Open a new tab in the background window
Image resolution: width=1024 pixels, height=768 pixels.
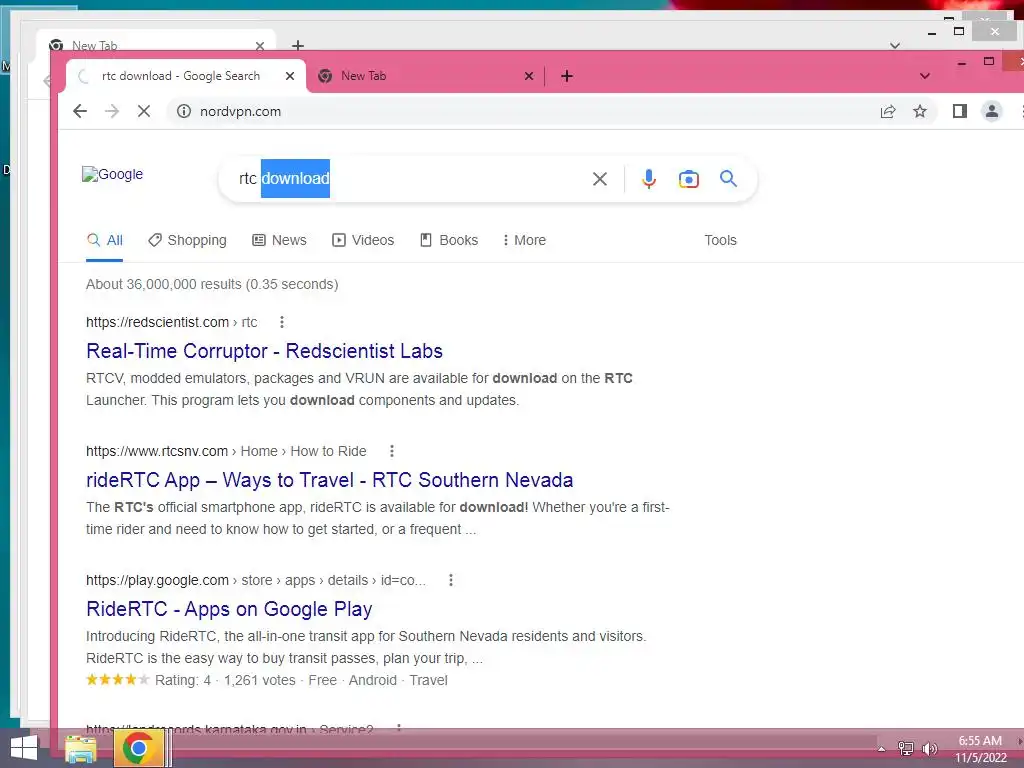click(298, 44)
